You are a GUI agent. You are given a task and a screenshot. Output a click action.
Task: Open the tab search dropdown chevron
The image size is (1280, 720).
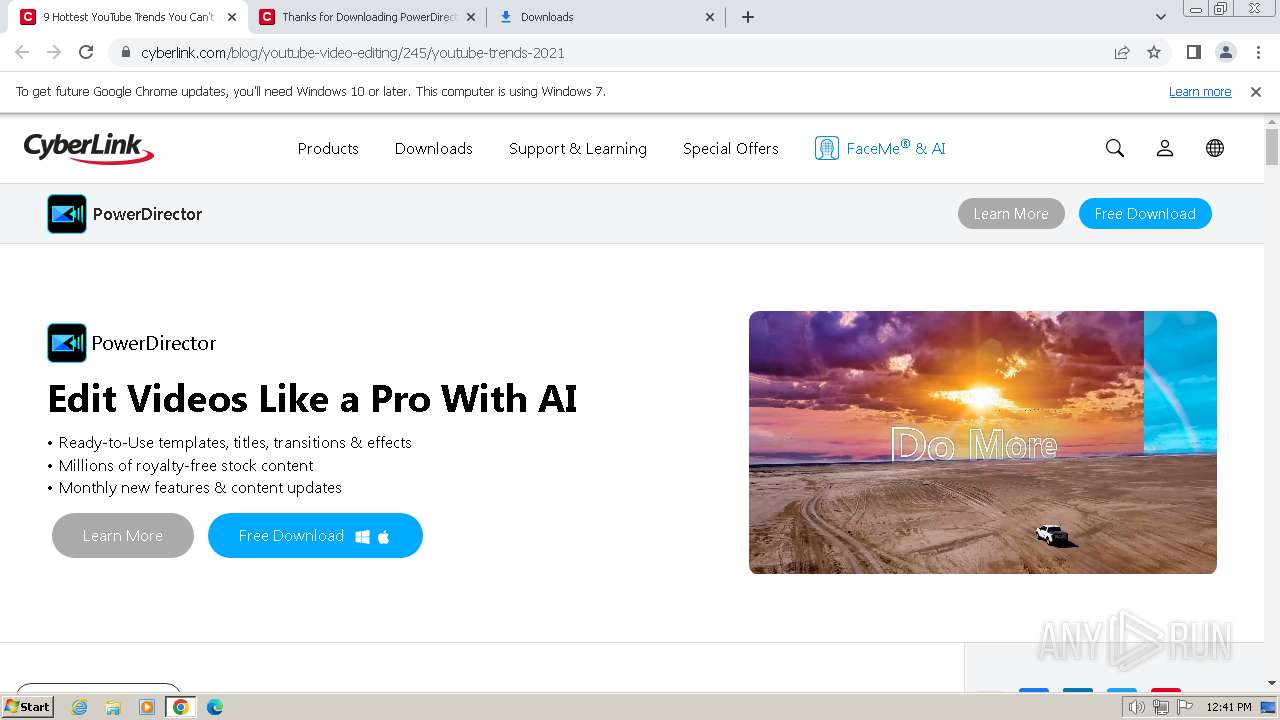[x=1161, y=17]
